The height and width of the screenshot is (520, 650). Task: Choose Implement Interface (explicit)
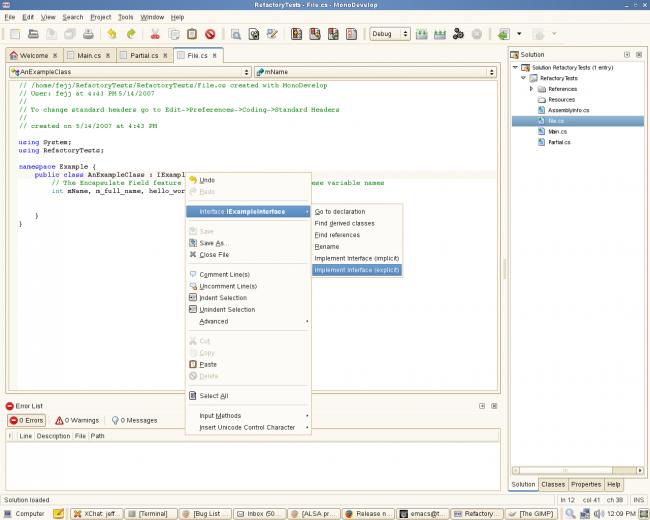[x=357, y=270]
